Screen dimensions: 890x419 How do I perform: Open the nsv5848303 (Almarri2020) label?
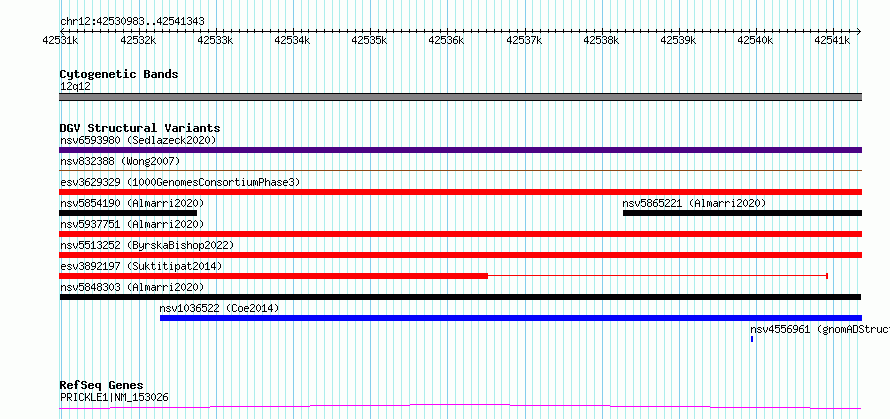tap(132, 287)
